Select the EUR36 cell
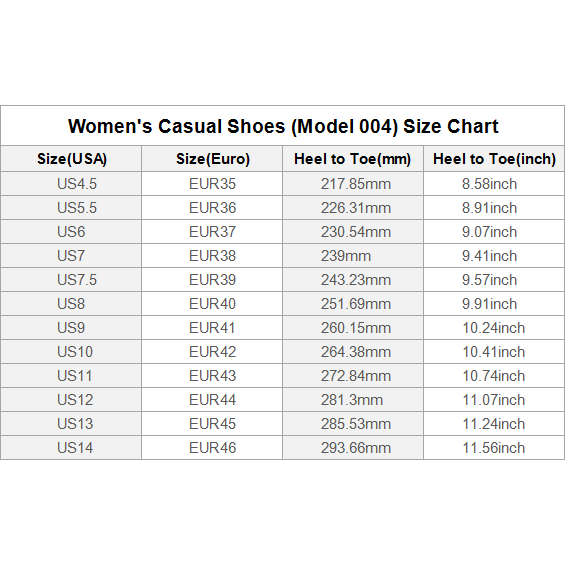 pos(212,208)
